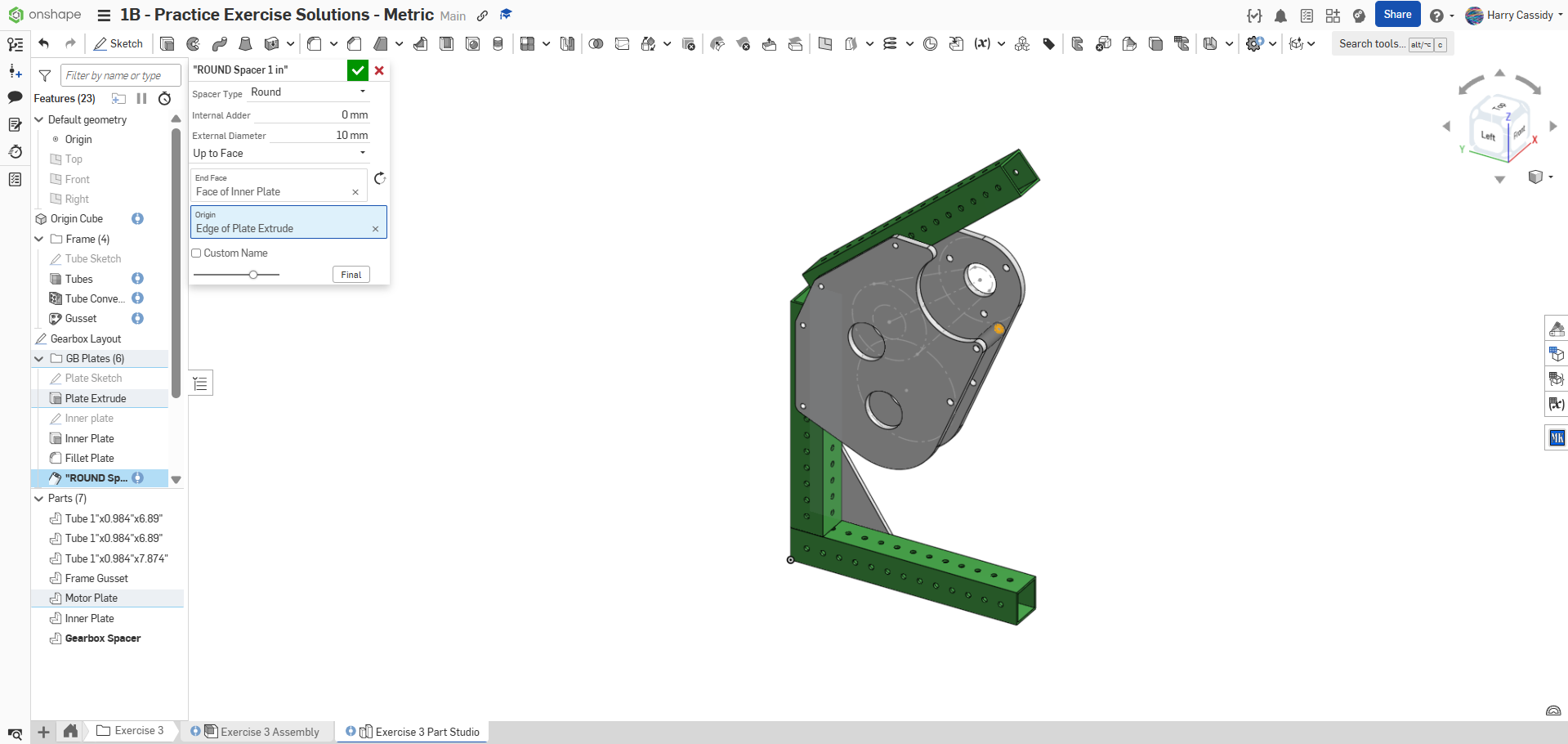The width and height of the screenshot is (1568, 744).
Task: Click the blue Share button
Action: (x=1396, y=15)
